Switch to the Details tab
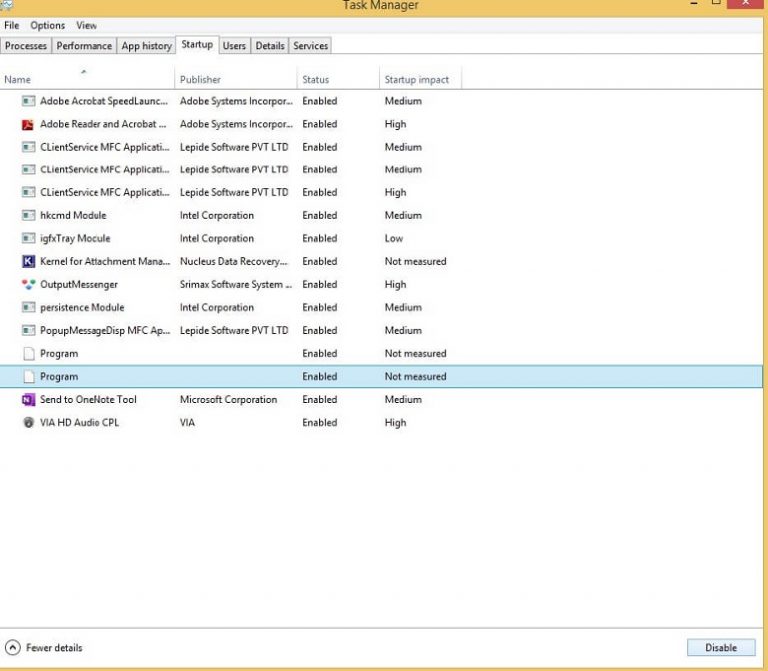 click(270, 46)
